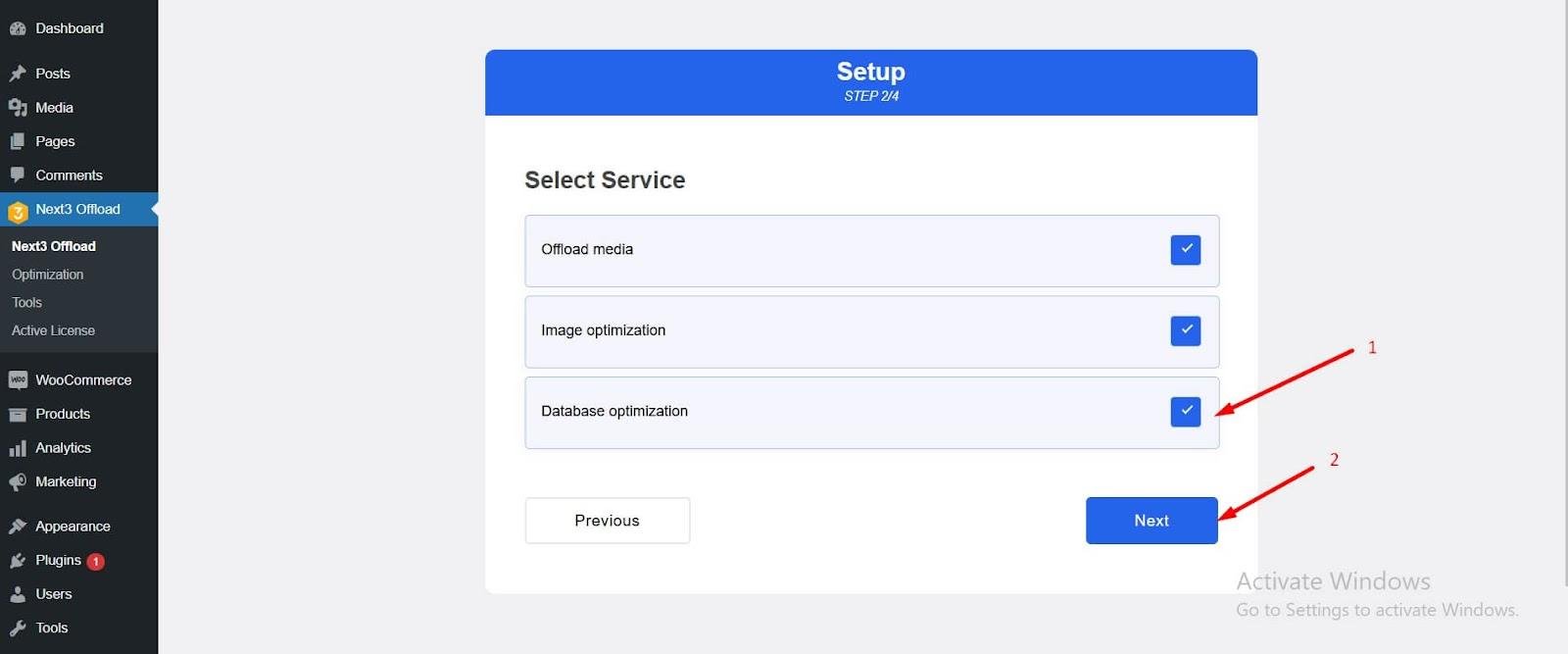1568x654 pixels.
Task: Open the Users menu item
Action: (x=54, y=594)
